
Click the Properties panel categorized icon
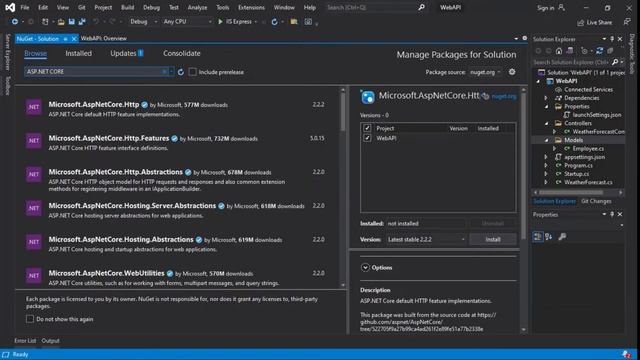[538, 237]
